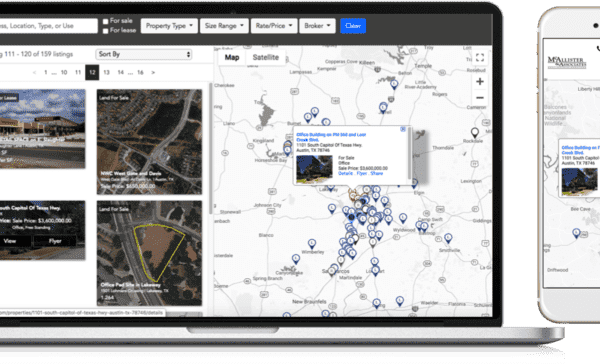This screenshot has height=364, width=600.
Task: Click the map pin on the phone map
Action: (x=576, y=233)
